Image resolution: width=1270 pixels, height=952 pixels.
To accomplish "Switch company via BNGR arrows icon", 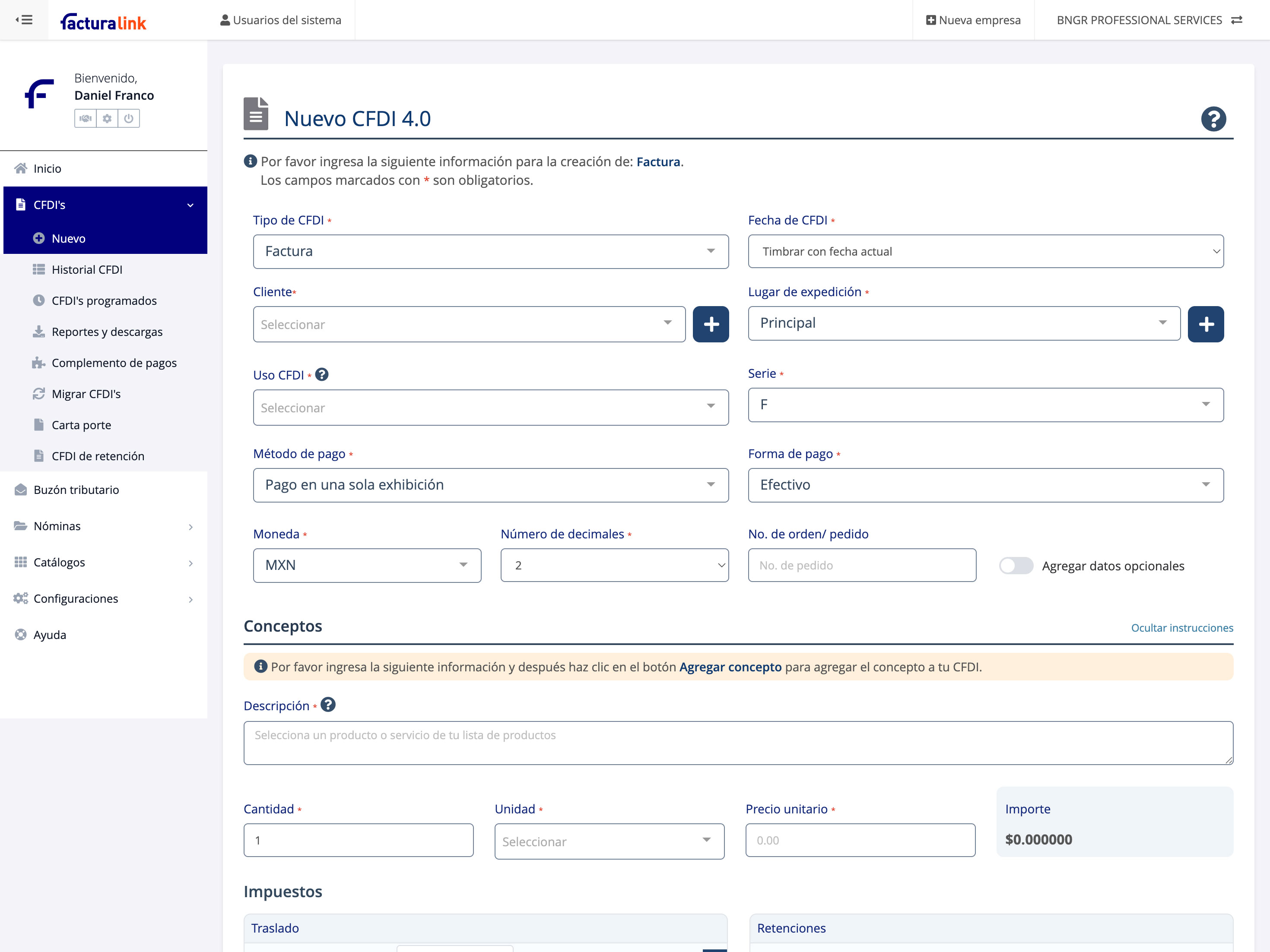I will click(x=1237, y=20).
